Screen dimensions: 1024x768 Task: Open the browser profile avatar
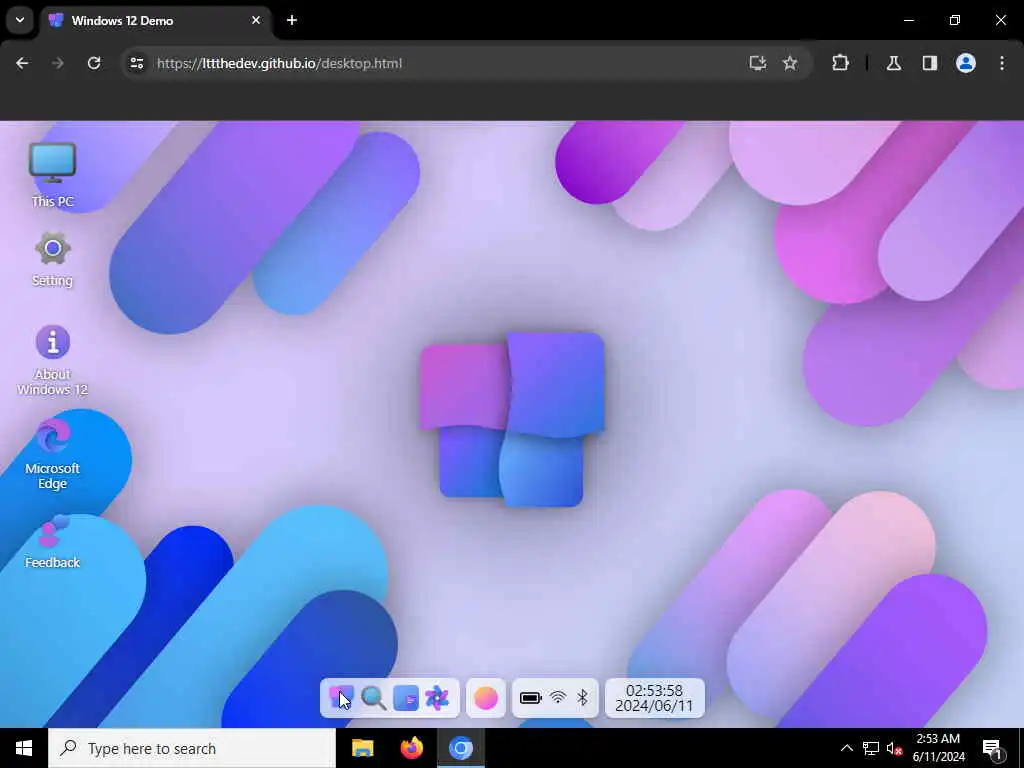pos(966,63)
